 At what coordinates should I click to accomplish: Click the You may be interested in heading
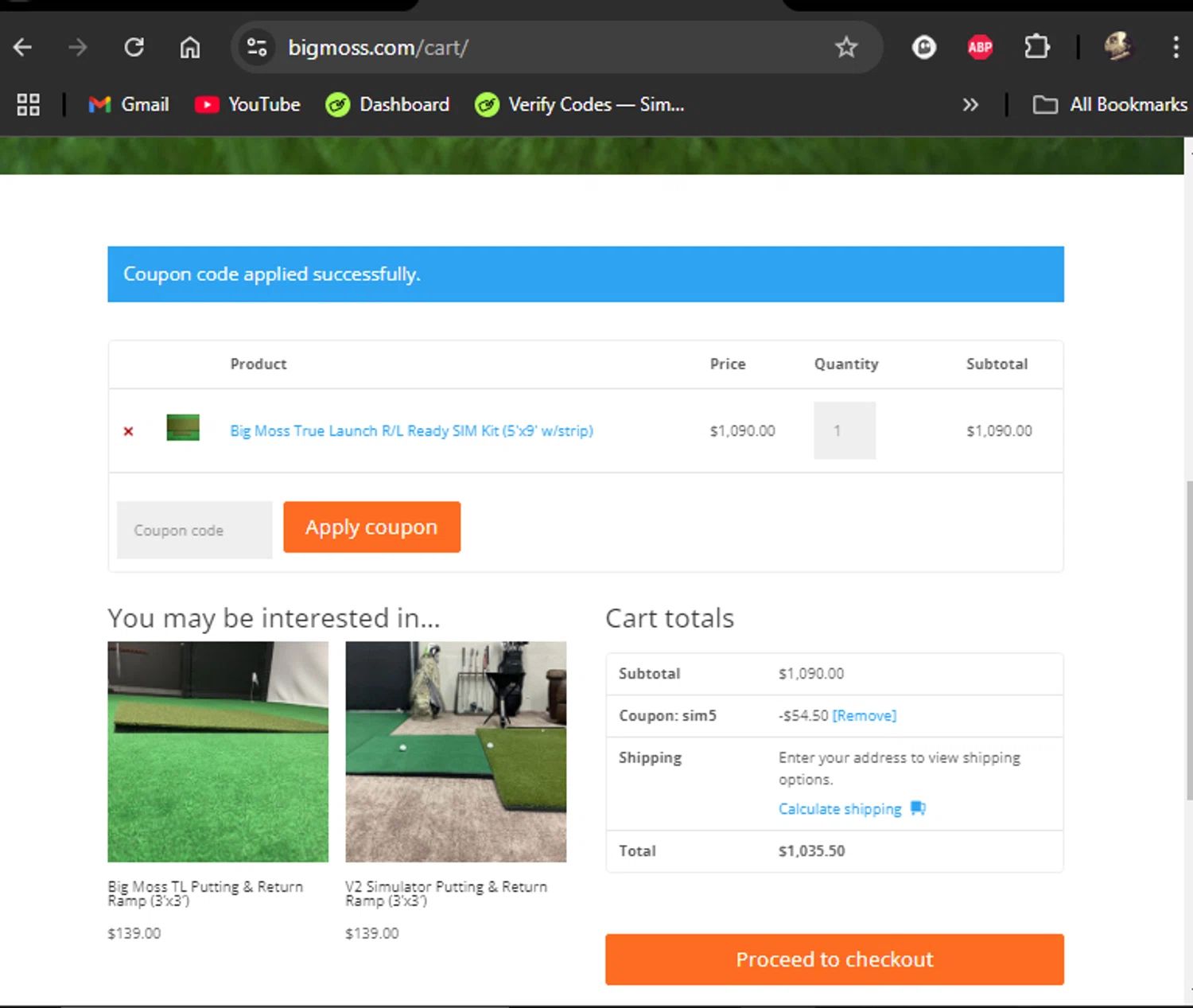click(x=274, y=618)
